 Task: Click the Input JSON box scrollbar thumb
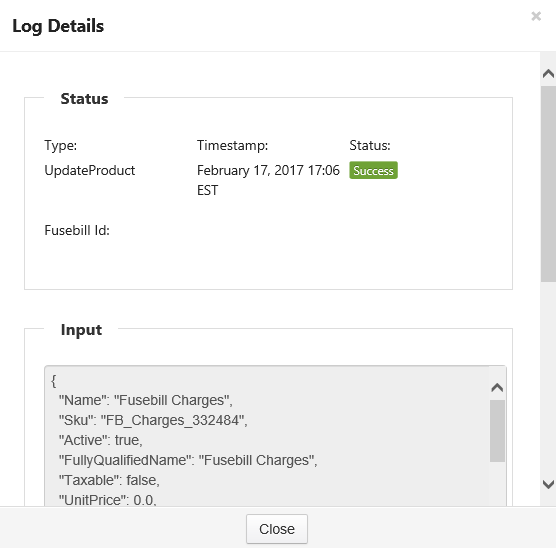(x=497, y=431)
